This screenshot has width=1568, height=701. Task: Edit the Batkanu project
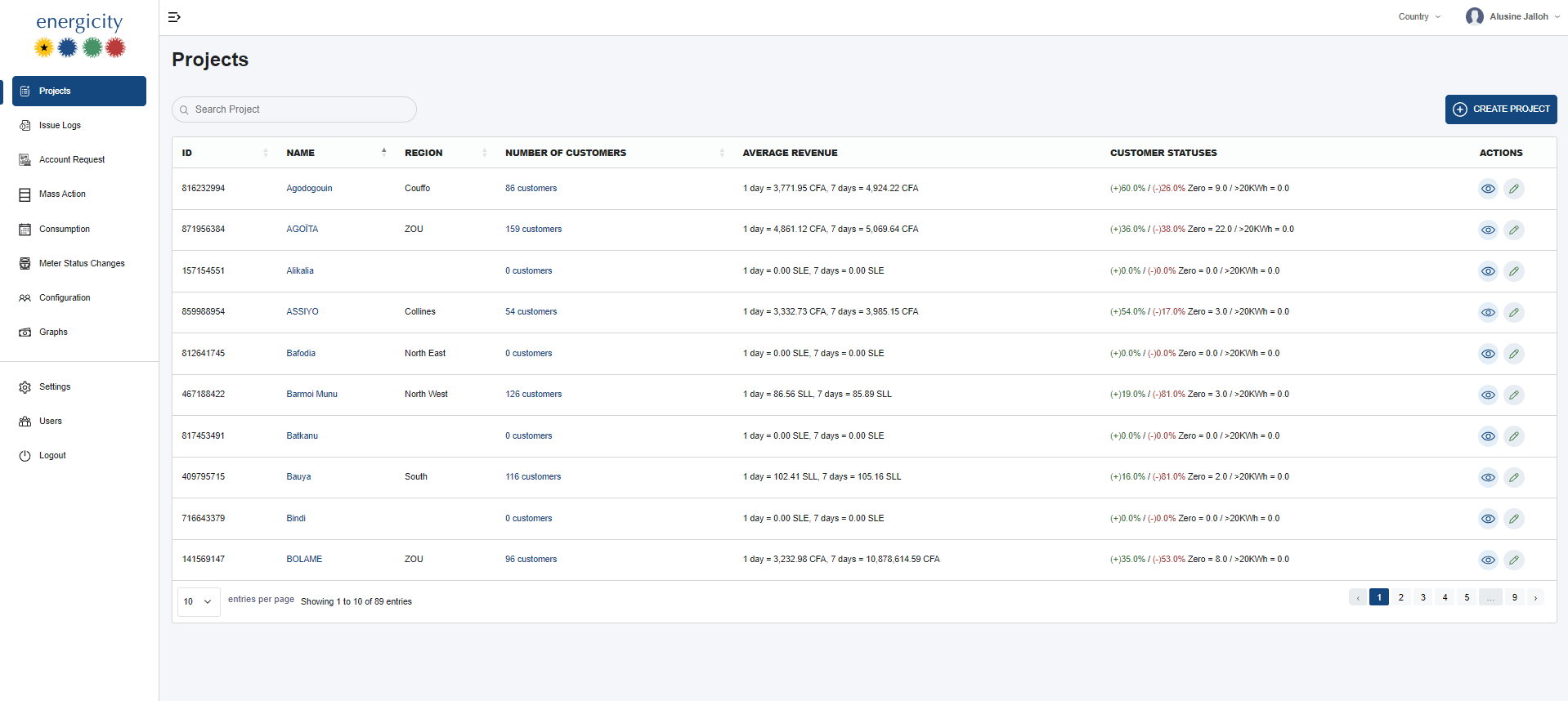pyautogui.click(x=1514, y=436)
